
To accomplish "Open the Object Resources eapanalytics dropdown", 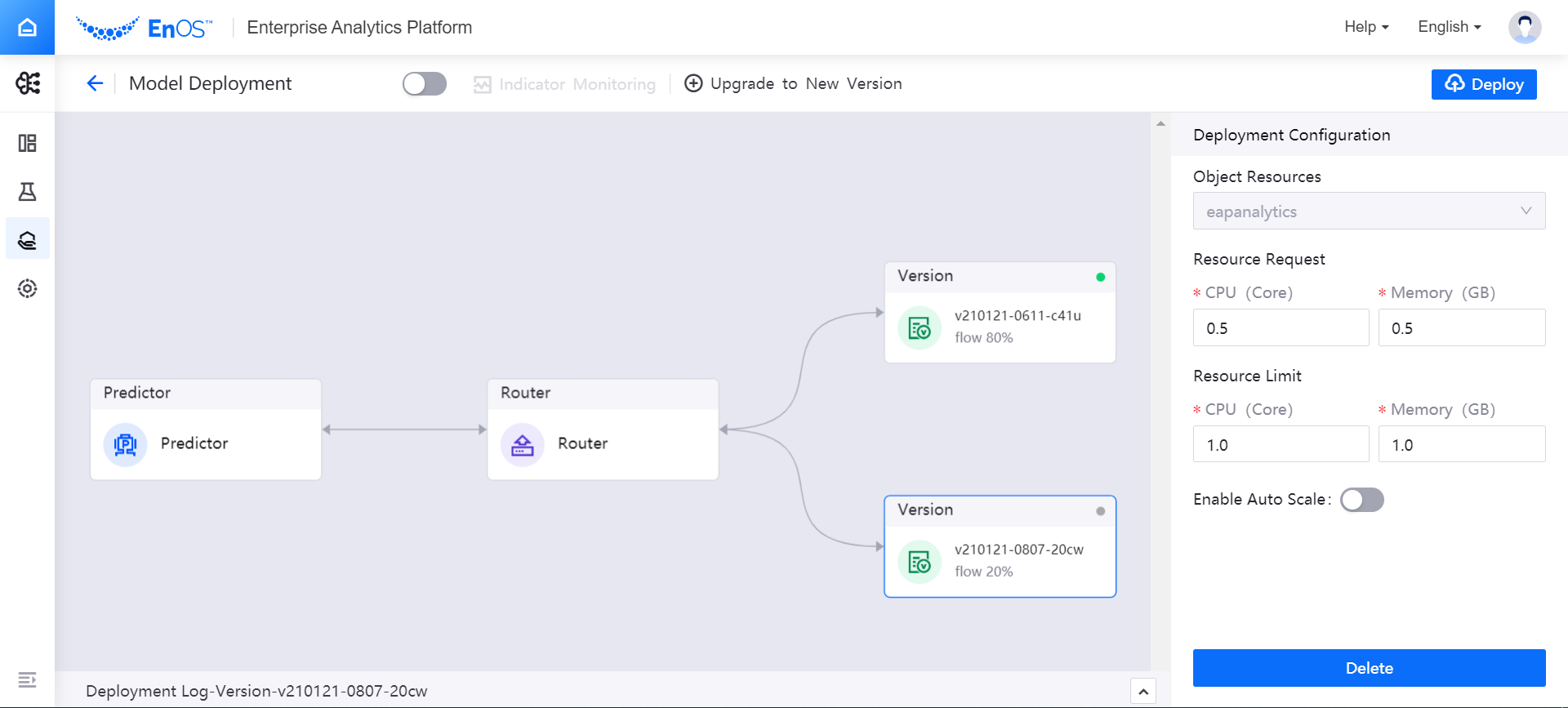I will pyautogui.click(x=1369, y=211).
